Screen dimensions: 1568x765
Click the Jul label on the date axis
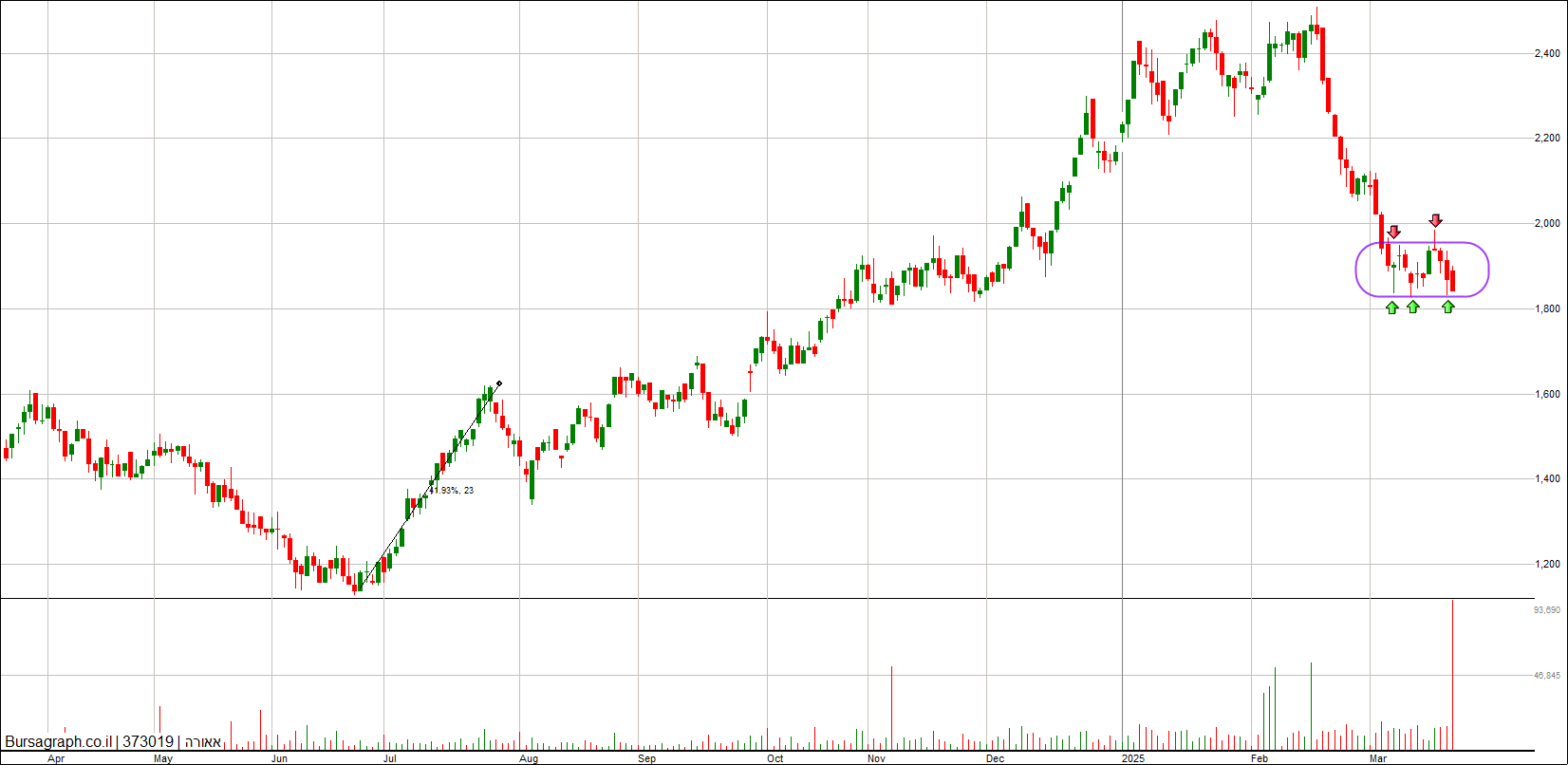point(390,759)
